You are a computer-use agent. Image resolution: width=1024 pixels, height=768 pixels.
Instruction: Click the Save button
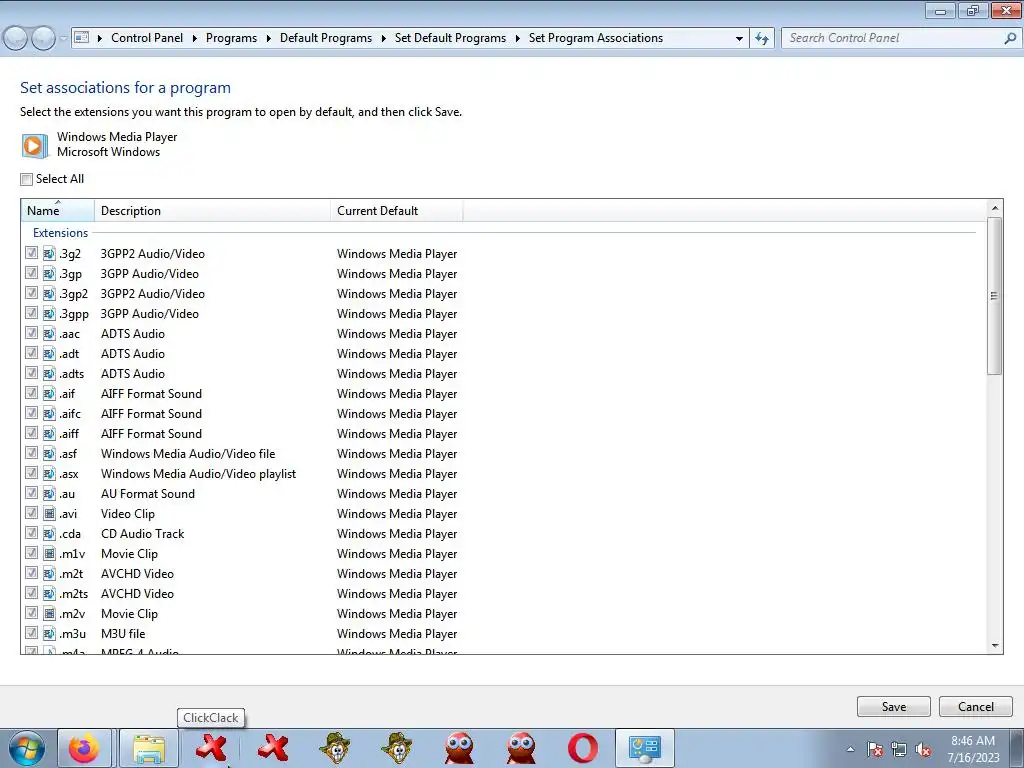(x=893, y=707)
